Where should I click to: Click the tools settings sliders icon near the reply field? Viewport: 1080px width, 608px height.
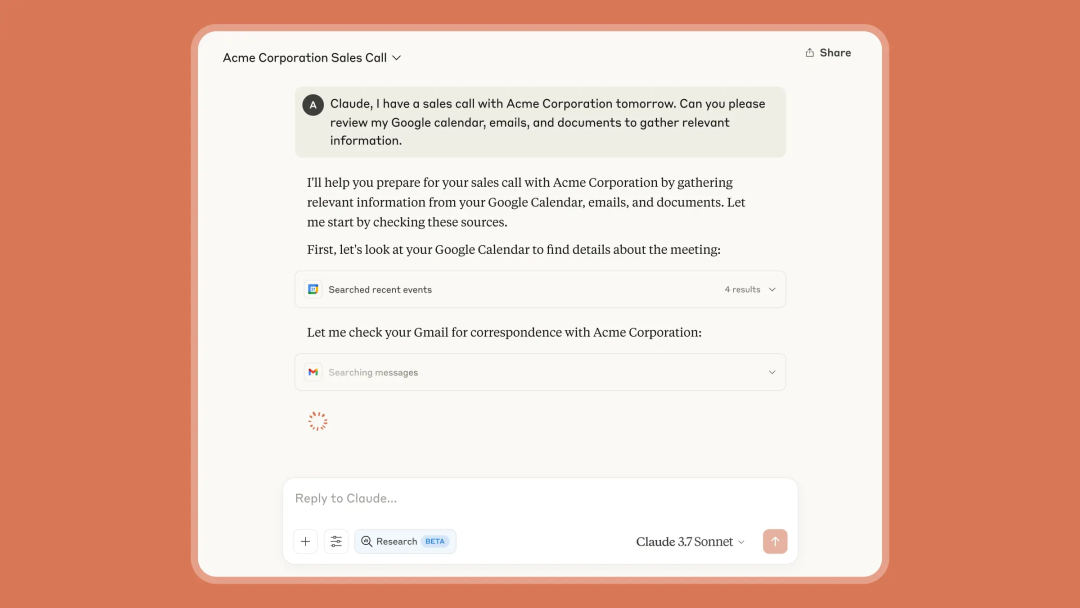tap(336, 541)
